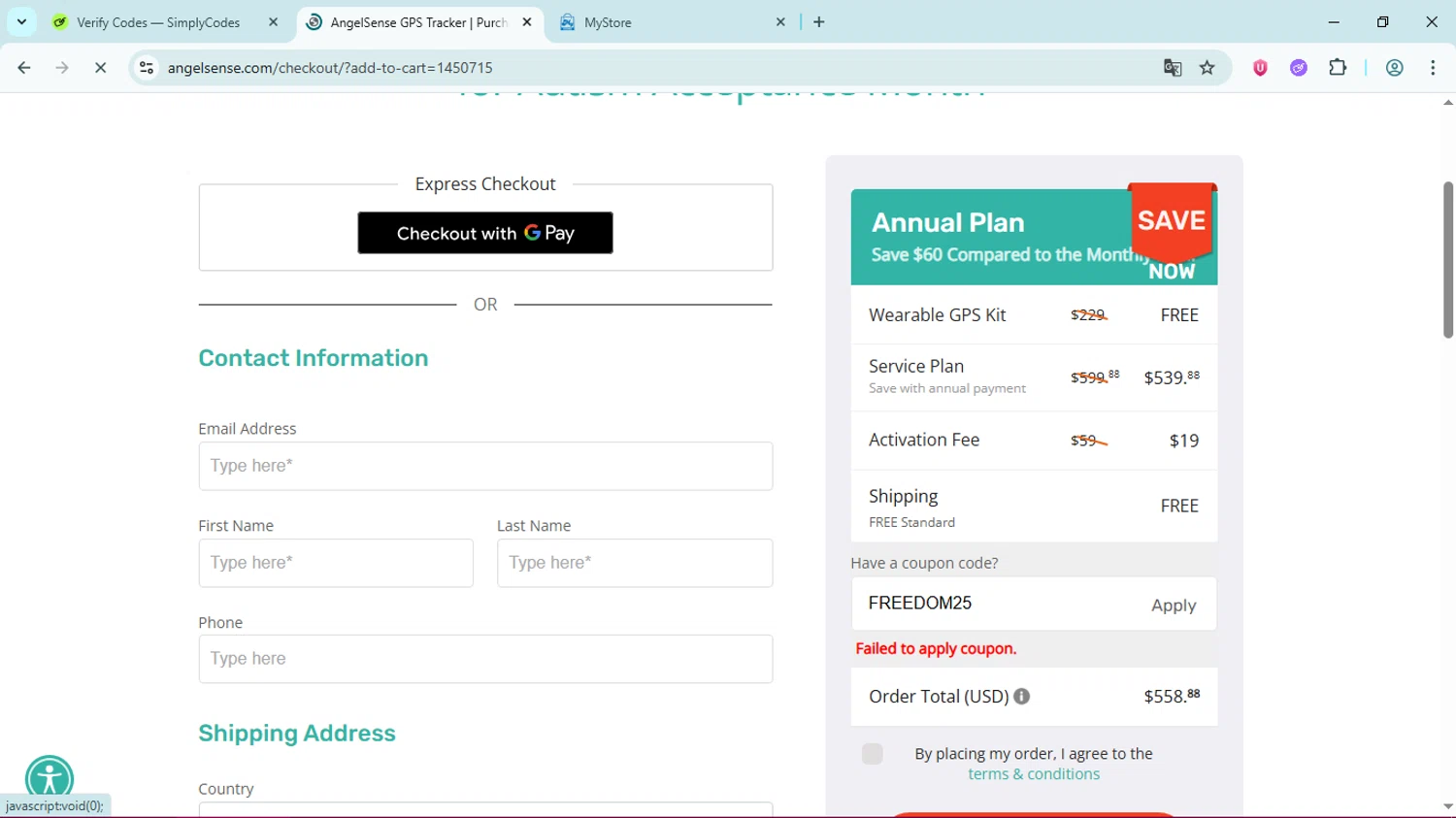Go back to the previous page
Screen dimensions: 1456x818
[x=24, y=68]
